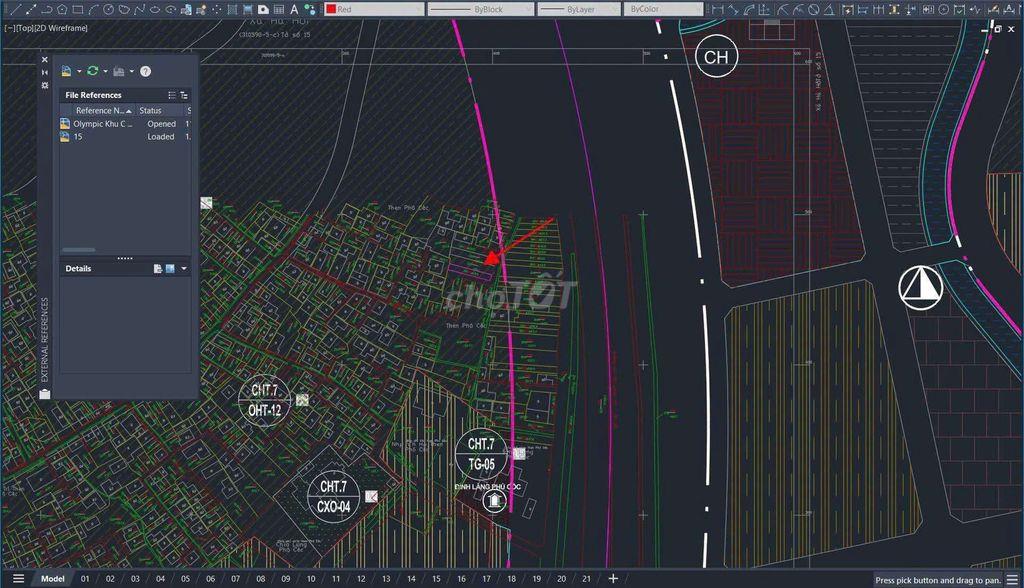
Task: Open External References help
Action: click(x=146, y=71)
